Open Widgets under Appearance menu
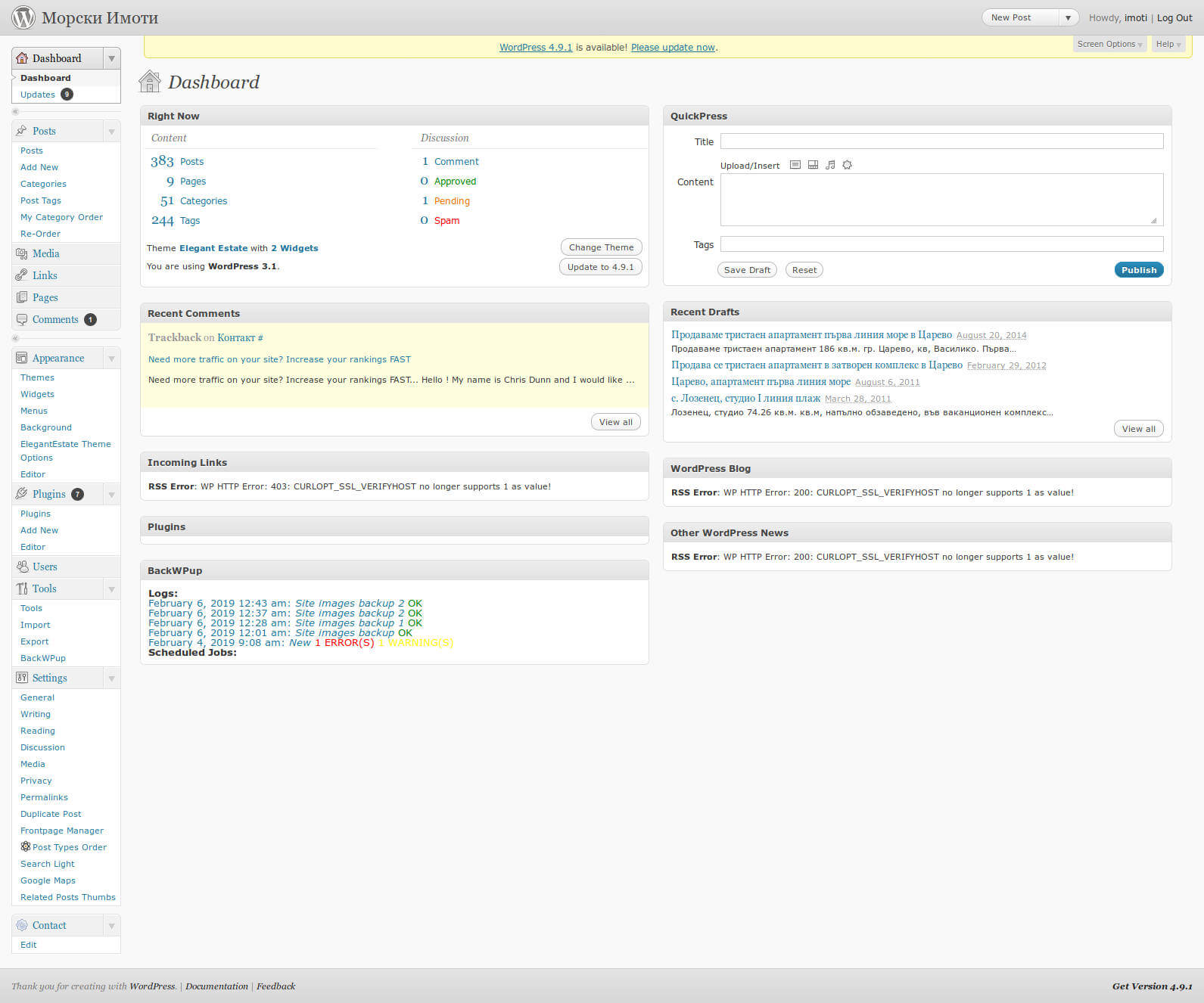The height and width of the screenshot is (1003, 1204). tap(37, 394)
